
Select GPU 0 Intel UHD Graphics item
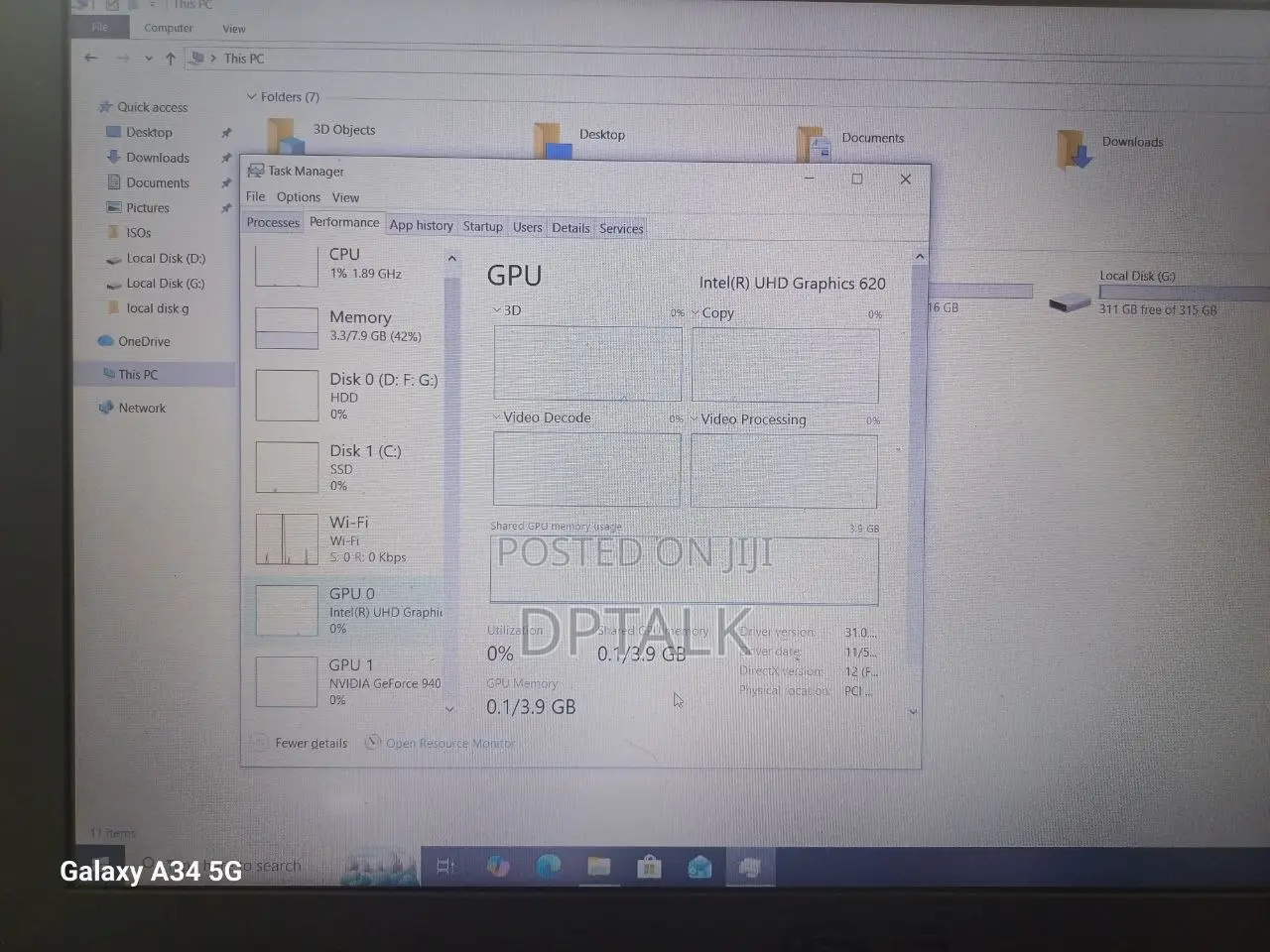(x=344, y=610)
